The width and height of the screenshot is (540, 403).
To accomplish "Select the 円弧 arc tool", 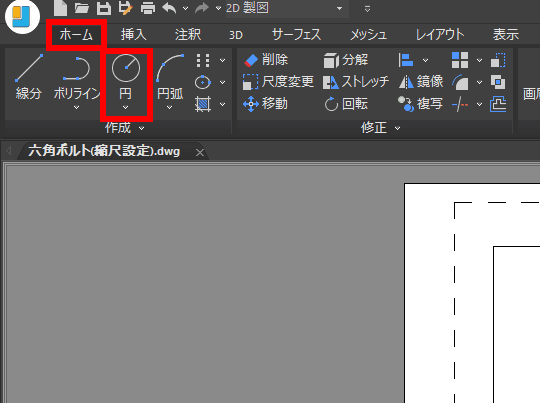I will coord(170,78).
